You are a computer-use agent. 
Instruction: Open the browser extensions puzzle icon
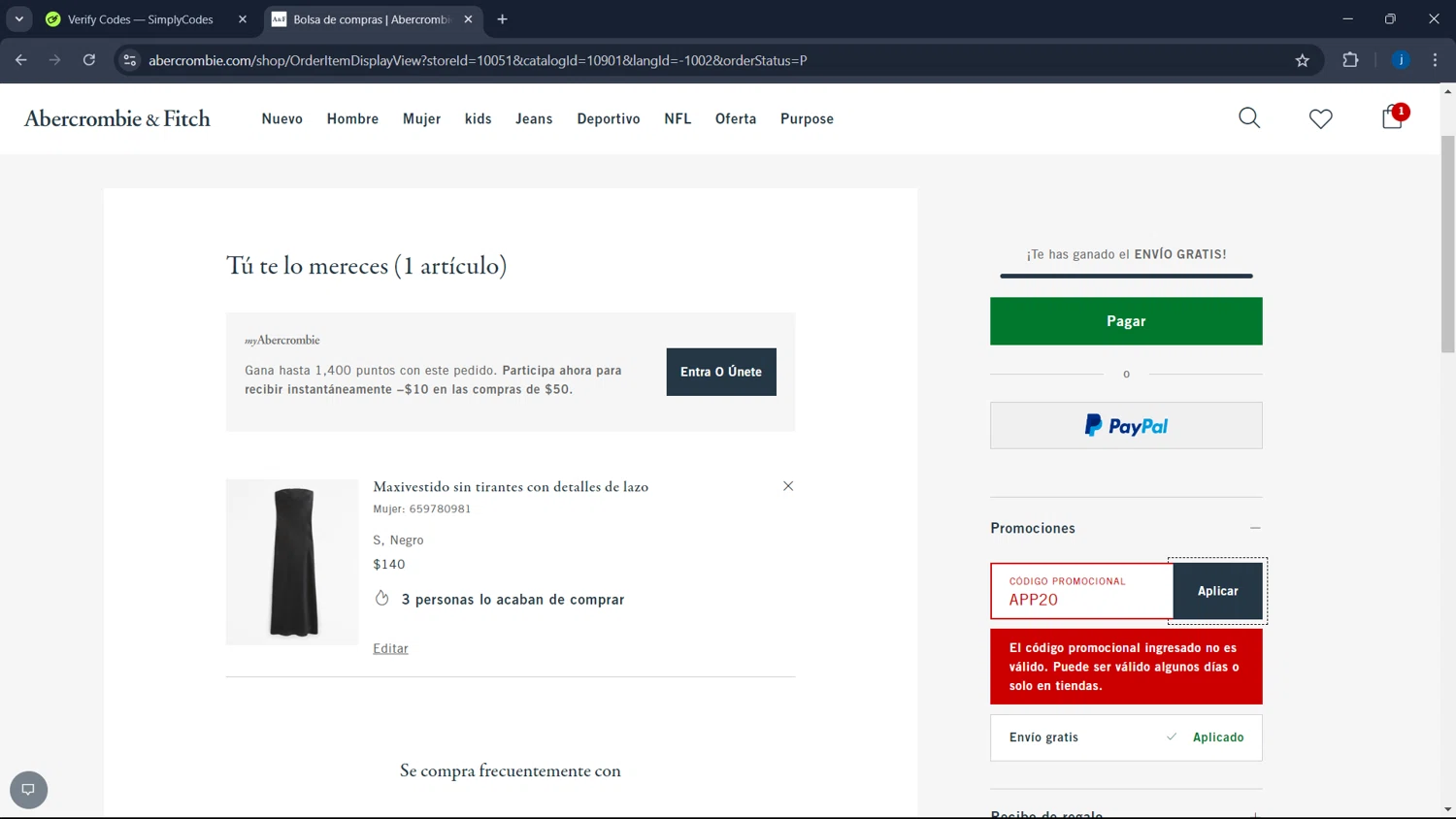pyautogui.click(x=1350, y=60)
